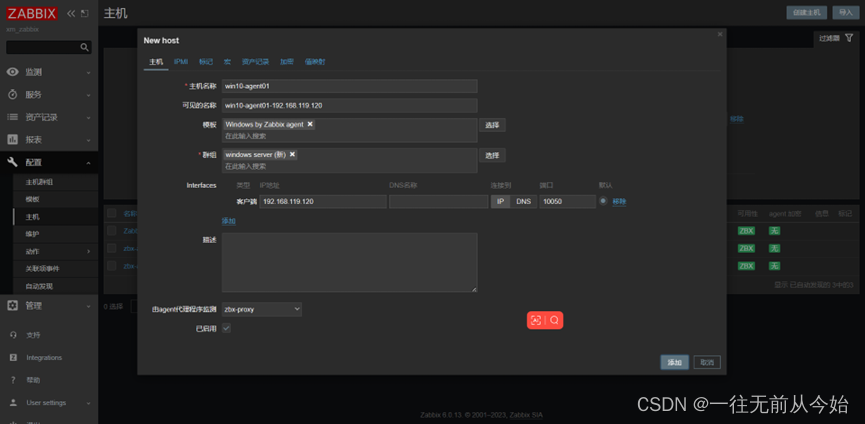Open 模板 in the sidebar submenu
The height and width of the screenshot is (424, 865).
[x=32, y=199]
